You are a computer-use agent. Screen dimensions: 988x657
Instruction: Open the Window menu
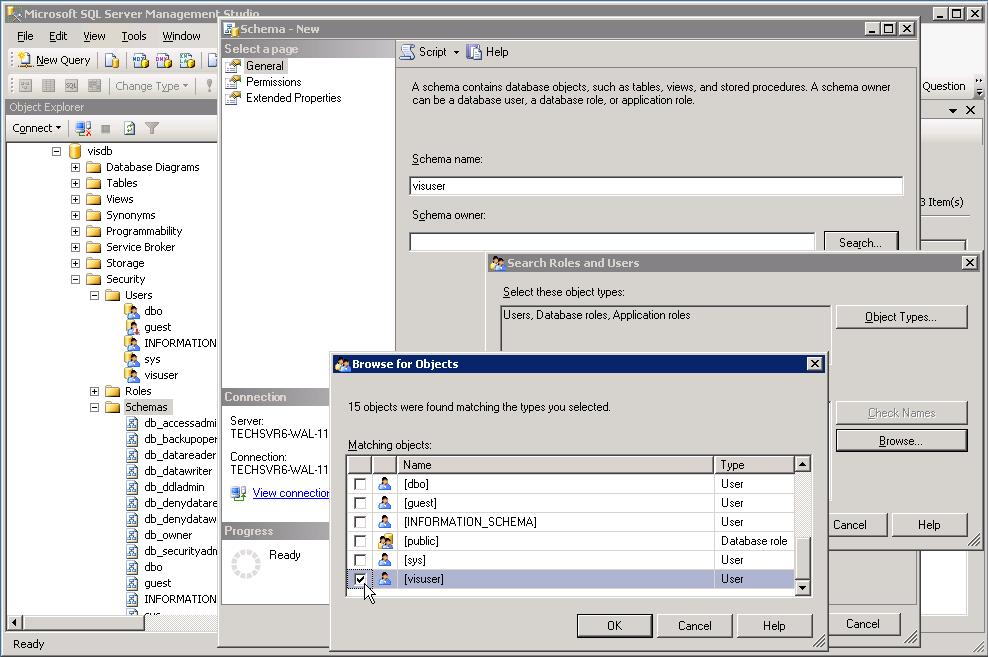tap(181, 36)
